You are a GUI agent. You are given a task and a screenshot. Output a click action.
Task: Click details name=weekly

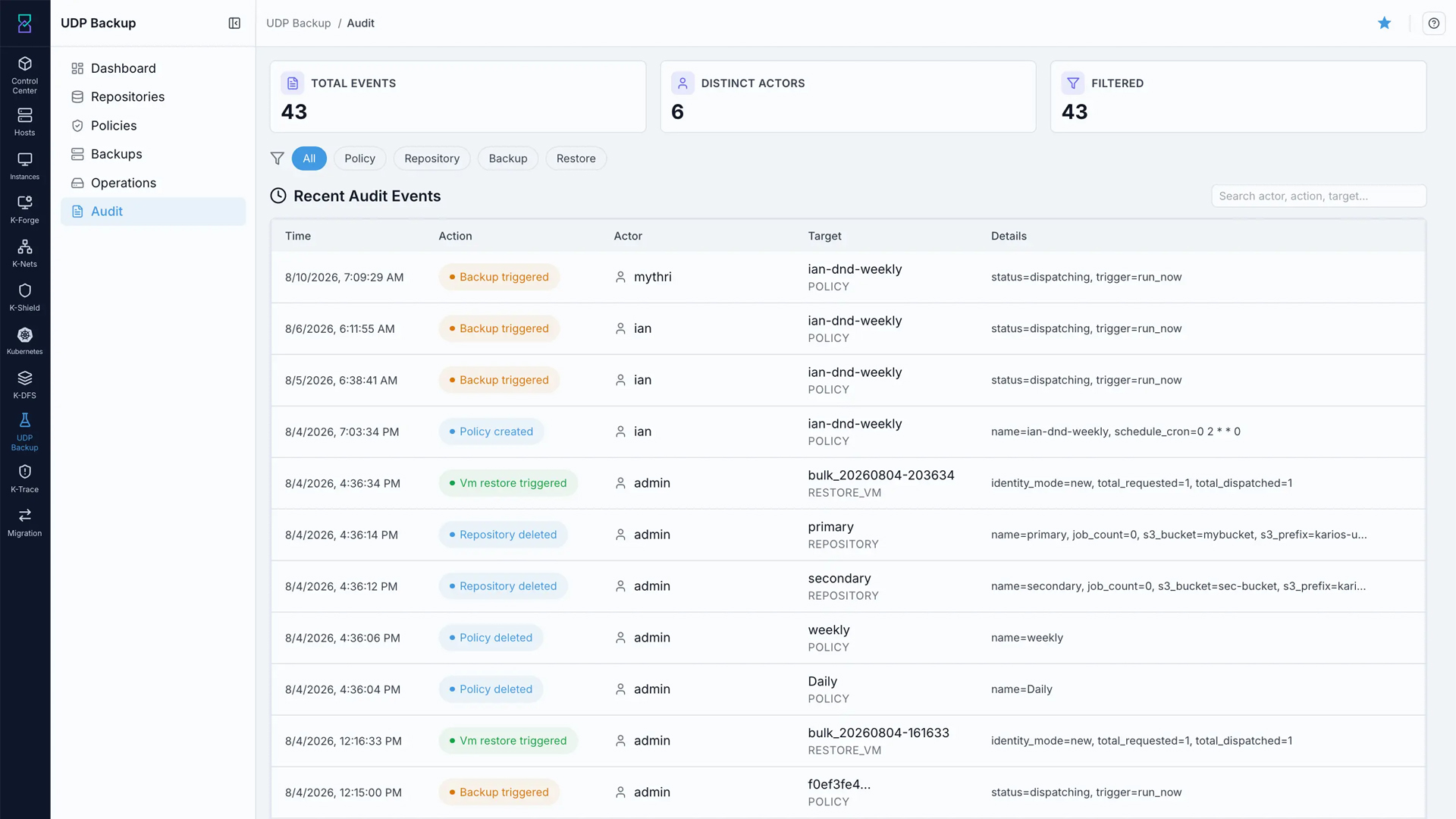click(x=1027, y=638)
